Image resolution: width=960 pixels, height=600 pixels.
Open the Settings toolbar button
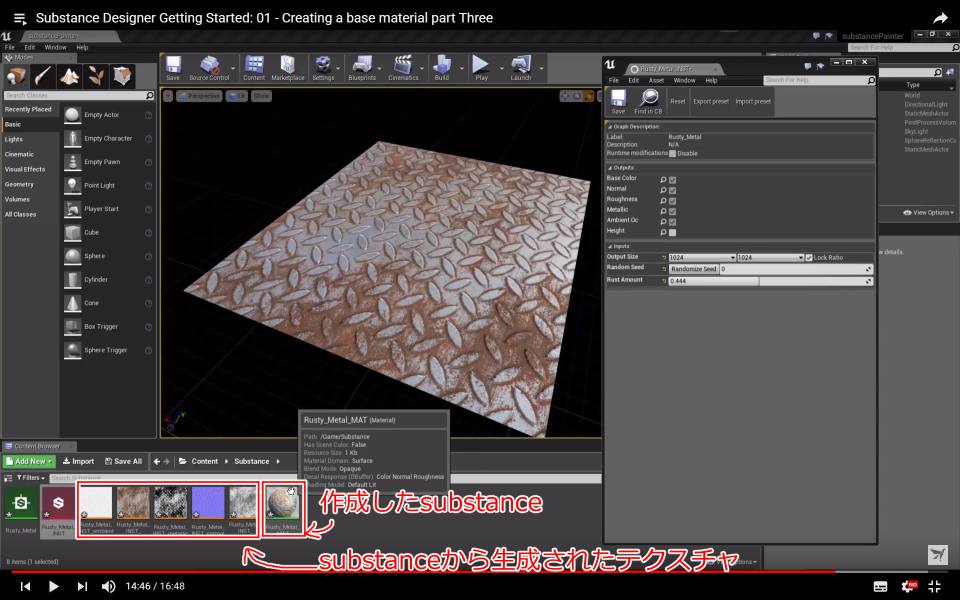click(323, 68)
